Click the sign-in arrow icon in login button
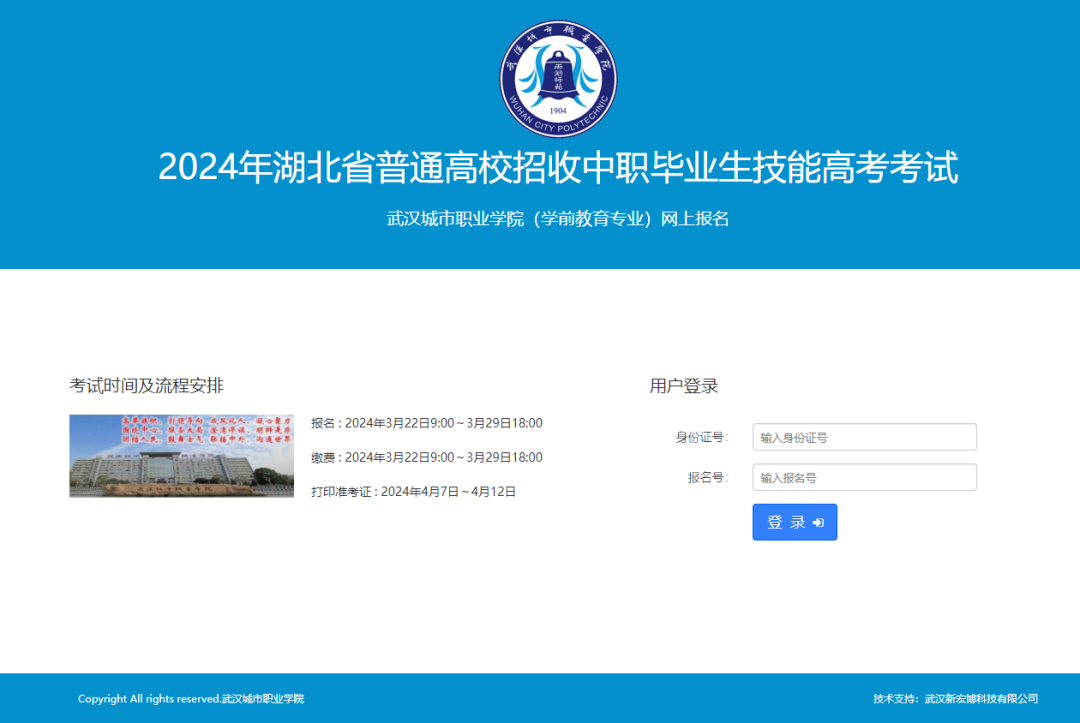Image resolution: width=1080 pixels, height=723 pixels. coord(818,522)
